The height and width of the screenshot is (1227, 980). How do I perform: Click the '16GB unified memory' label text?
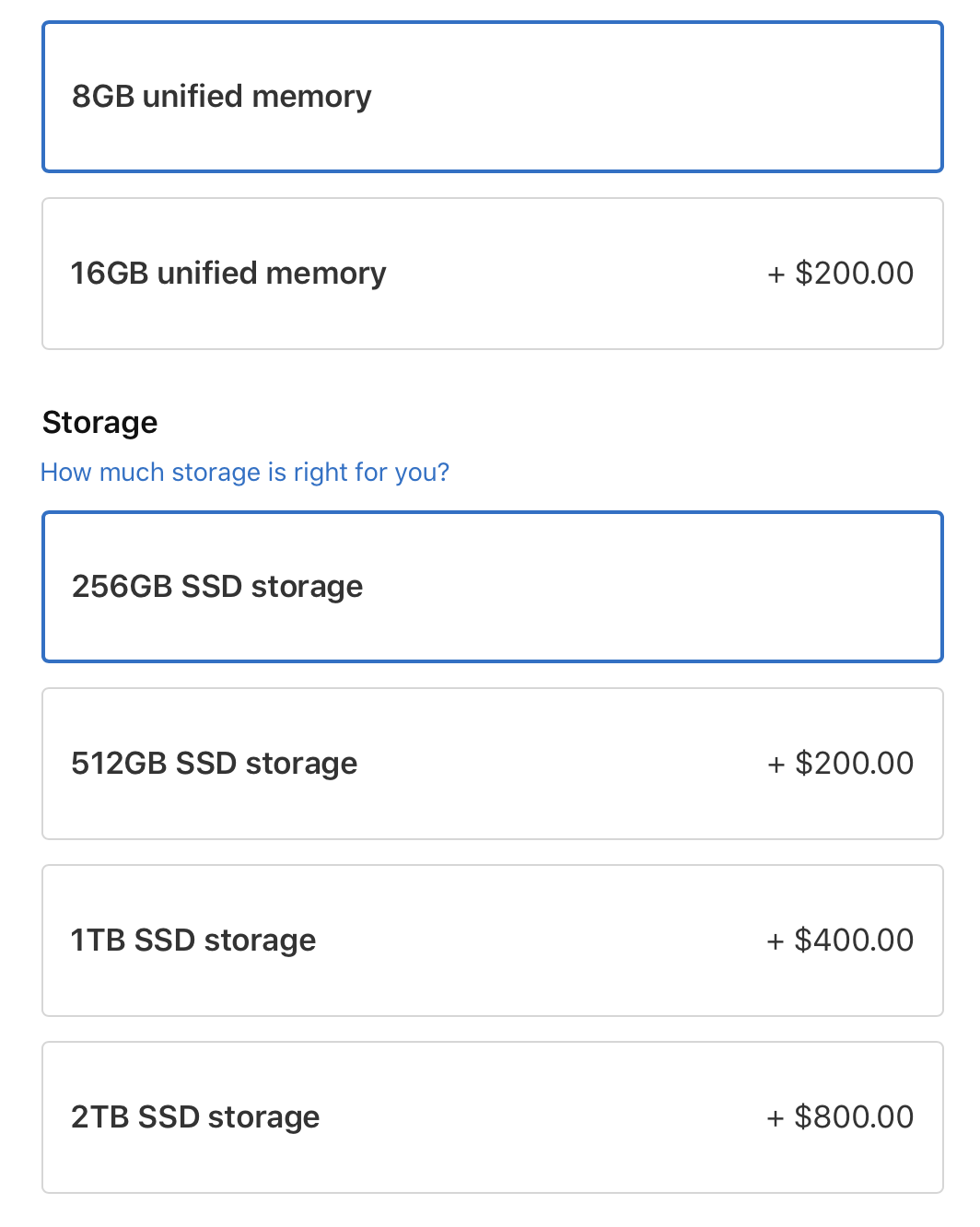pos(228,273)
